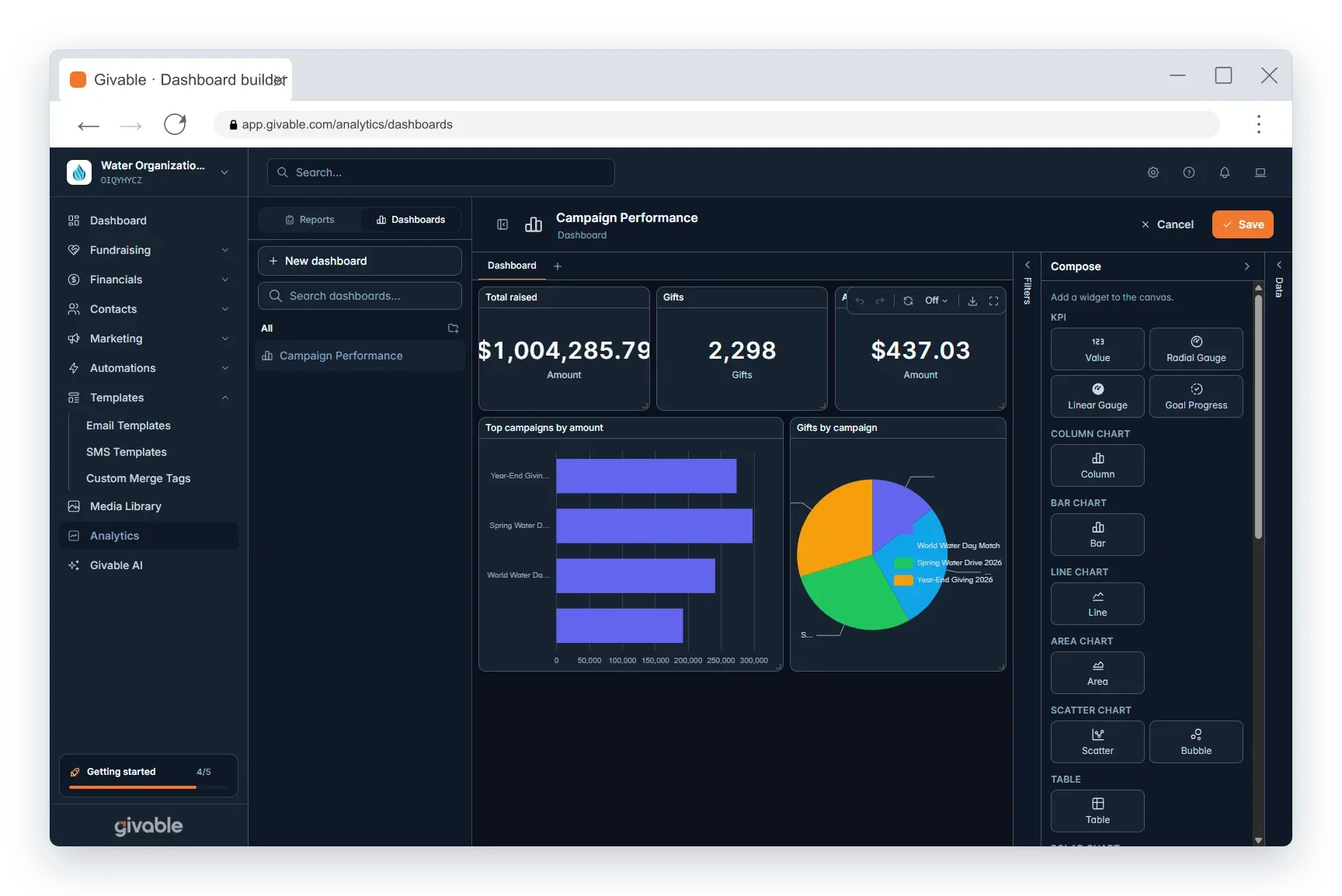The width and height of the screenshot is (1342, 896).
Task: Click the refresh icon in widget toolbar
Action: point(908,300)
